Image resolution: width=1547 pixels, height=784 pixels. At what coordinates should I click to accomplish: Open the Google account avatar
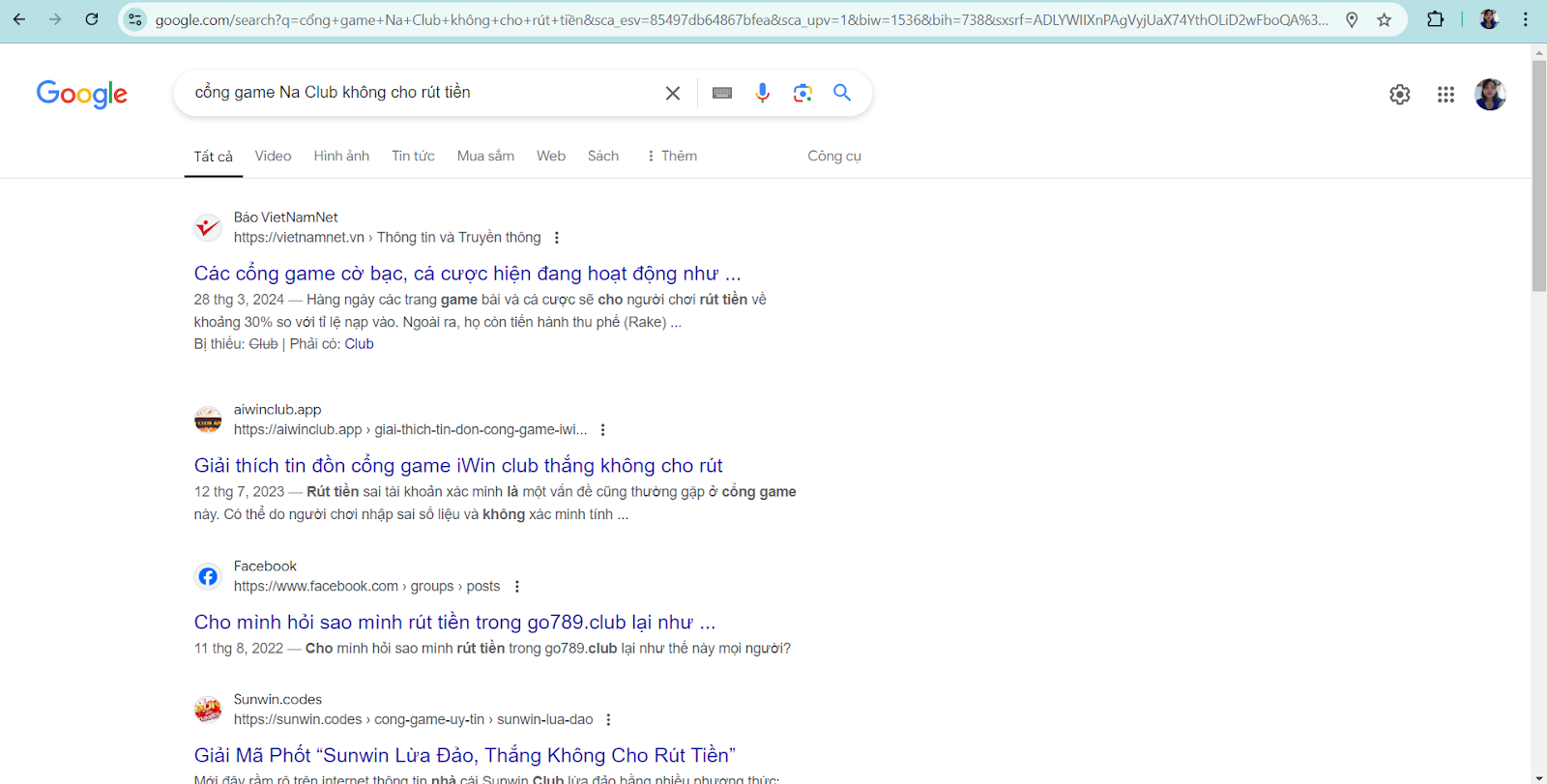(x=1490, y=94)
